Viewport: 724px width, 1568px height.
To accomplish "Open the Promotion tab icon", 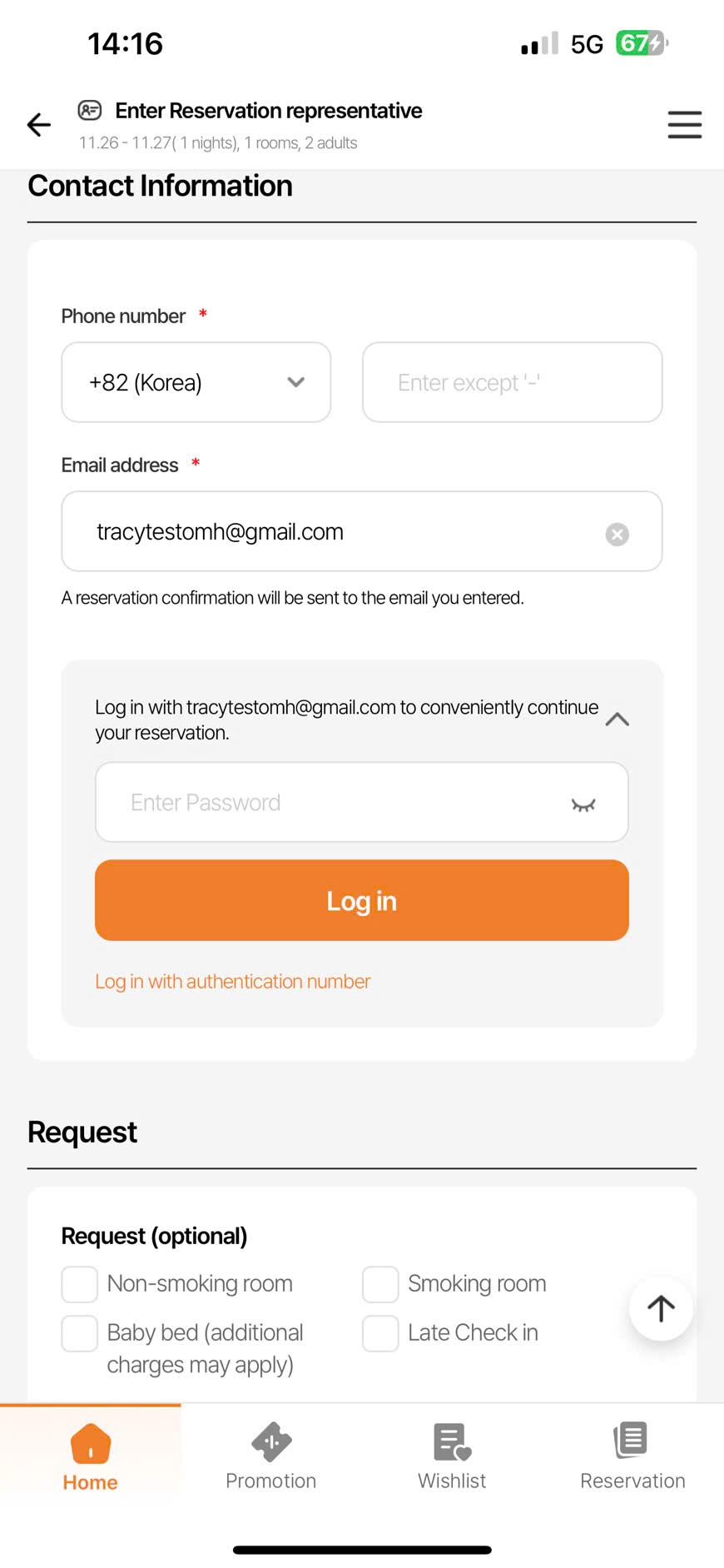I will (271, 1442).
